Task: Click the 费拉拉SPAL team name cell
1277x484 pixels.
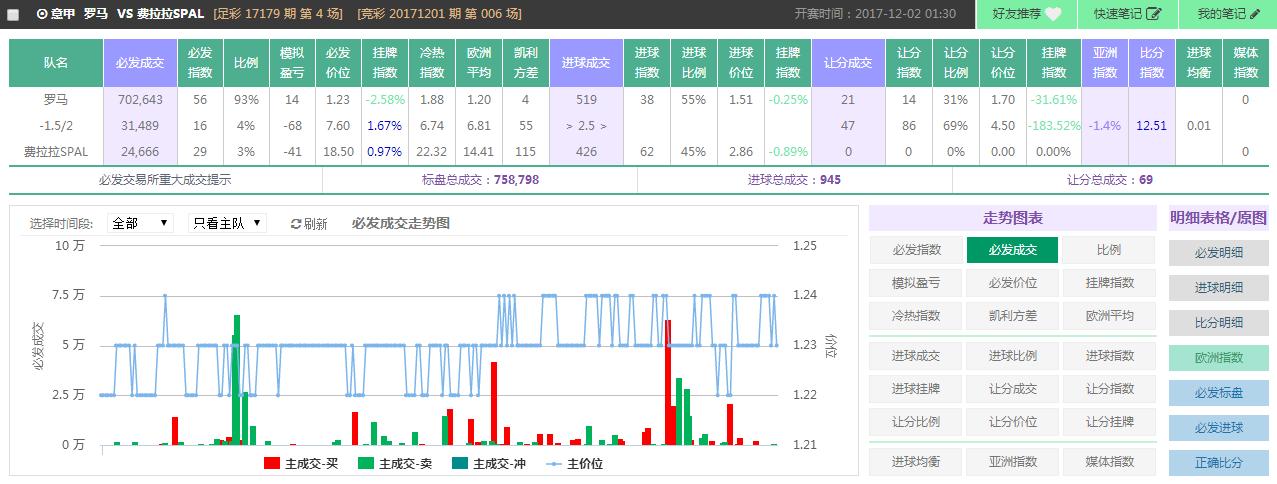Action: click(x=56, y=151)
